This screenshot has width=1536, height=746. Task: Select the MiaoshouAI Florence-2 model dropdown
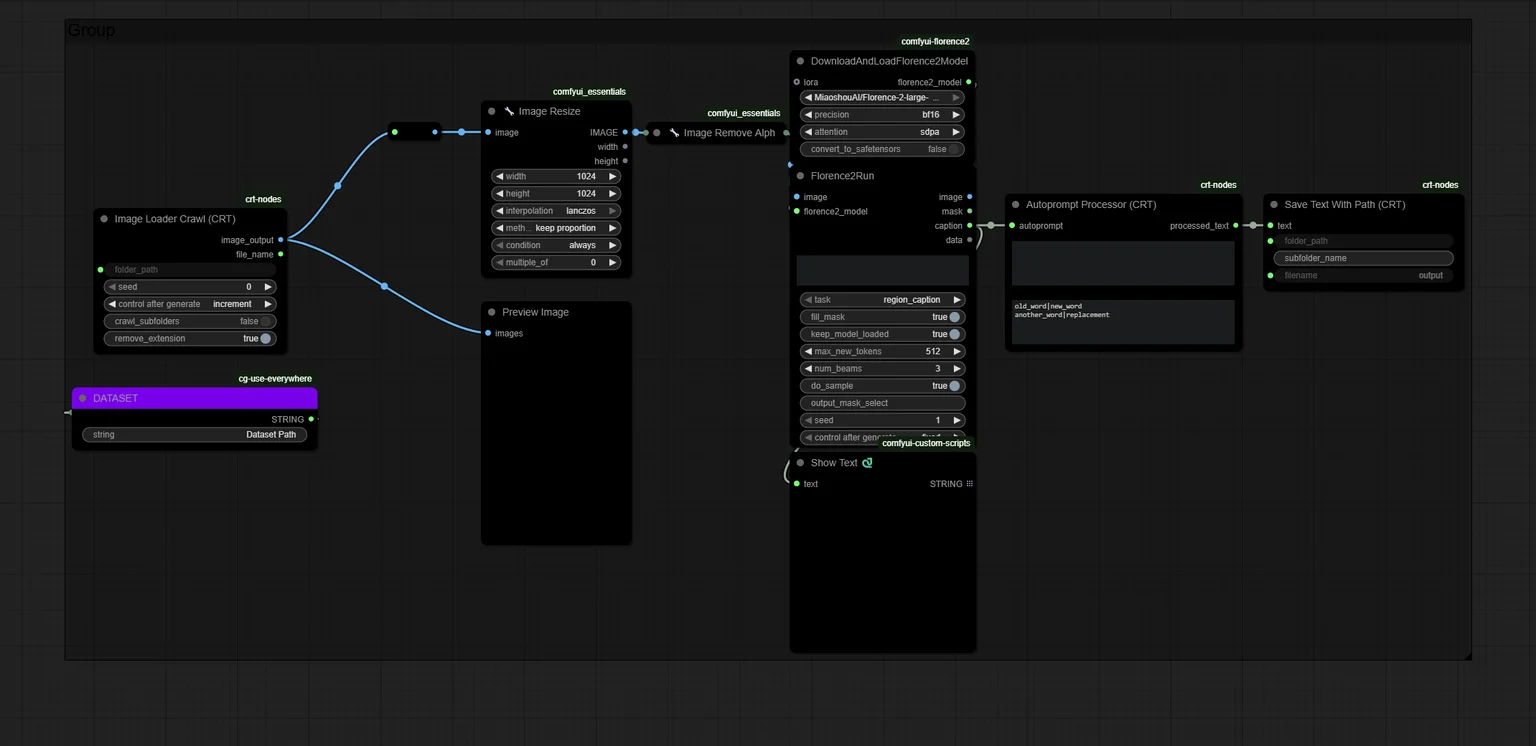(882, 98)
